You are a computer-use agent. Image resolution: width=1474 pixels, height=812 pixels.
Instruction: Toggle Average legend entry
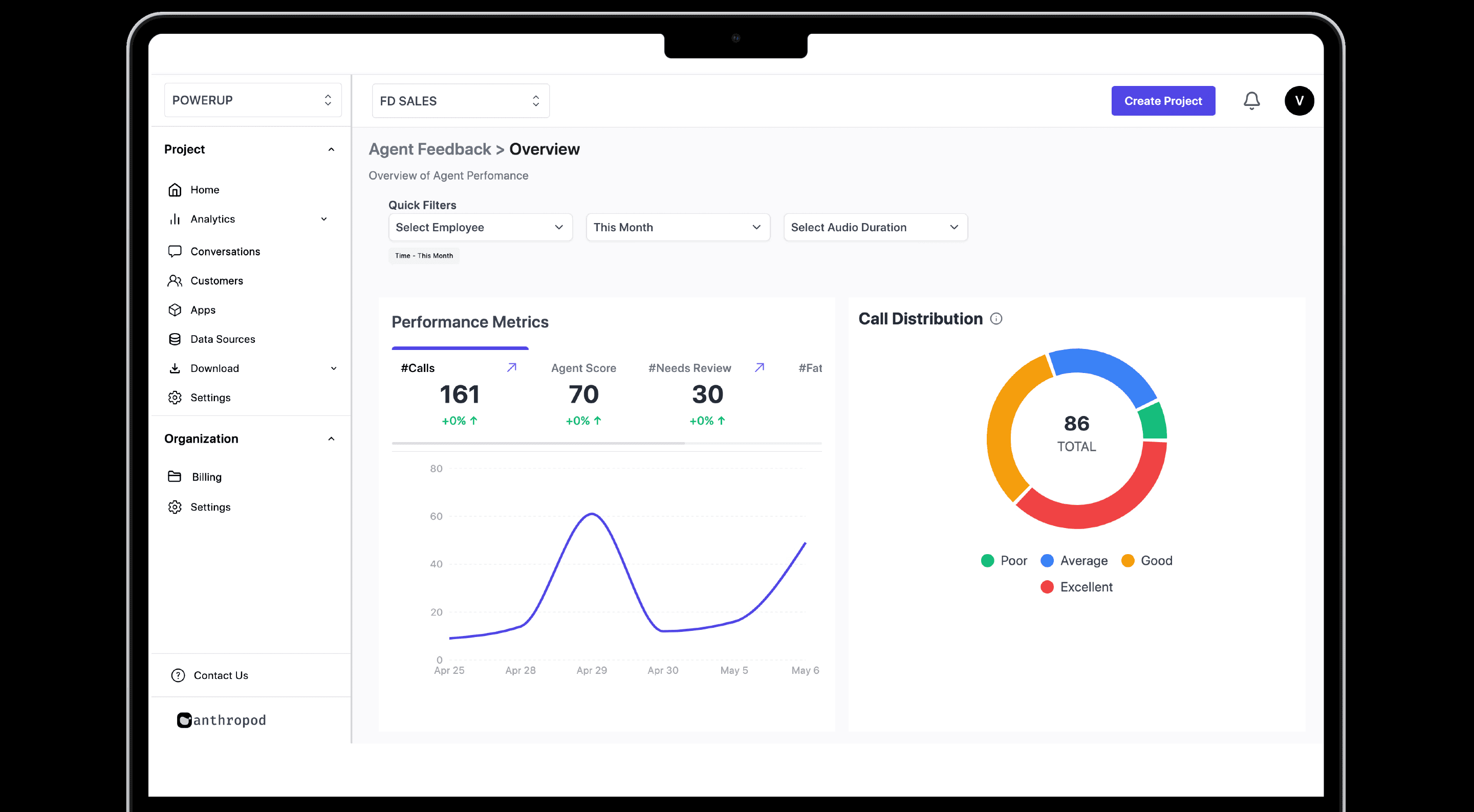point(1074,561)
